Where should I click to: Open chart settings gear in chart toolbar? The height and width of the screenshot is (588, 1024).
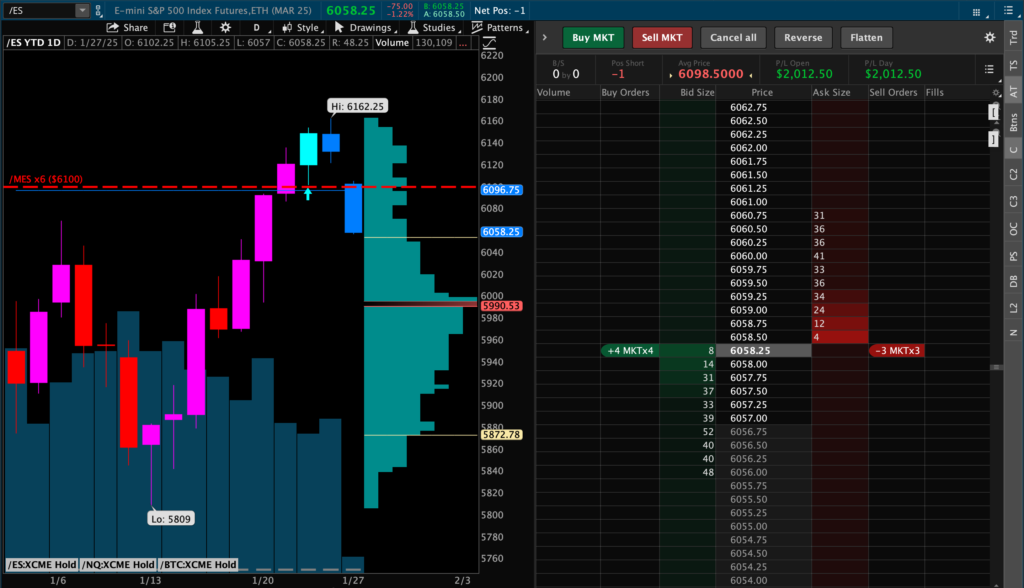pyautogui.click(x=225, y=28)
